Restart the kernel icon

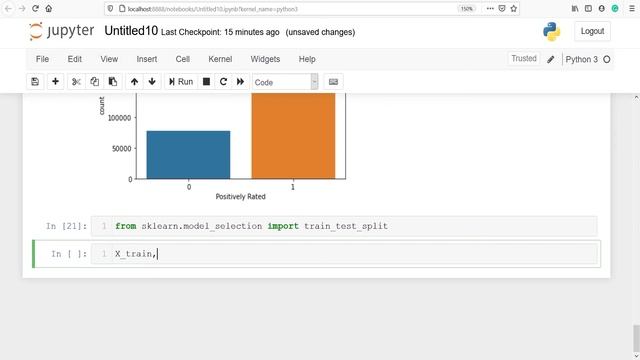click(223, 82)
